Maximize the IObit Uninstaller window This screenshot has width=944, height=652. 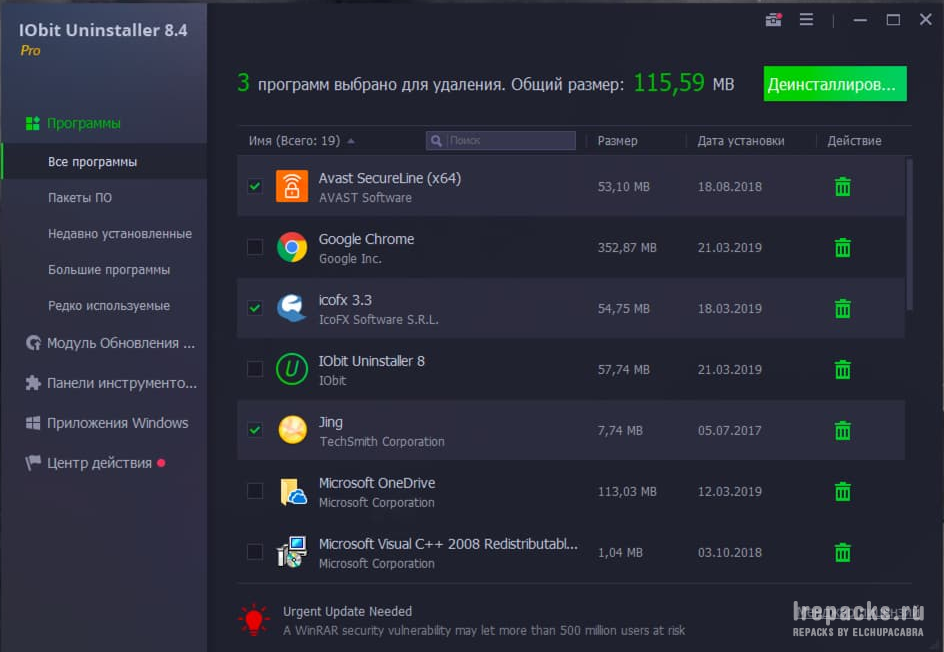tap(893, 20)
